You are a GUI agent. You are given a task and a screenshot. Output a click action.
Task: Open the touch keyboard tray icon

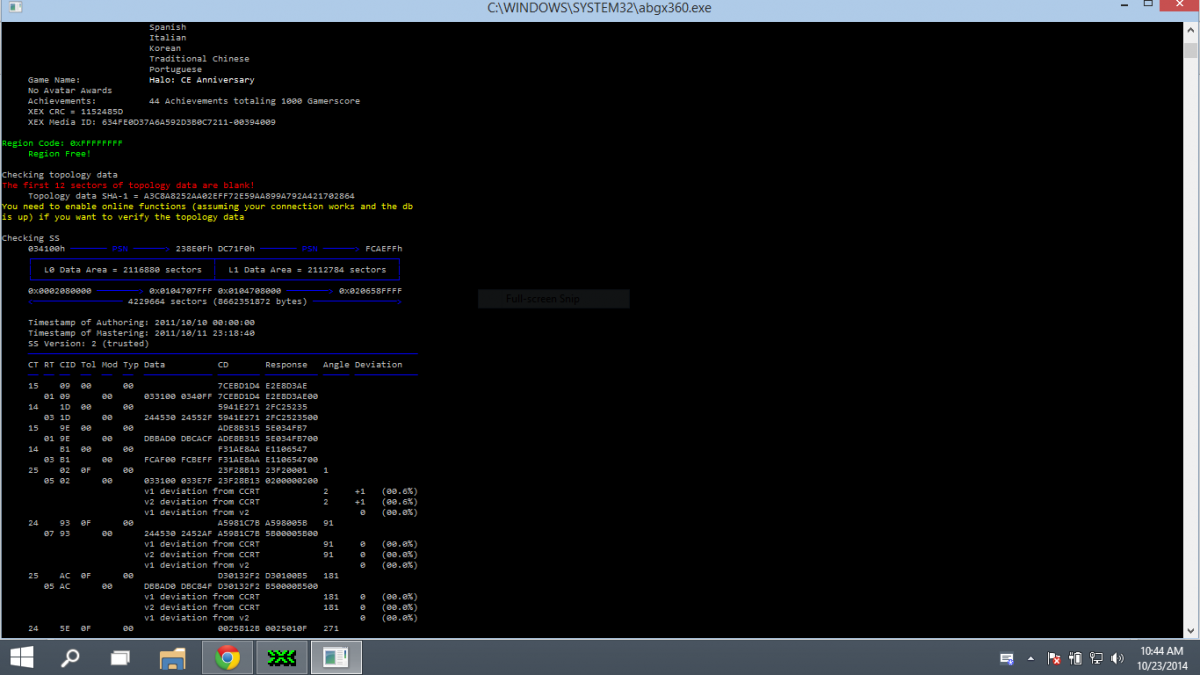click(1008, 658)
